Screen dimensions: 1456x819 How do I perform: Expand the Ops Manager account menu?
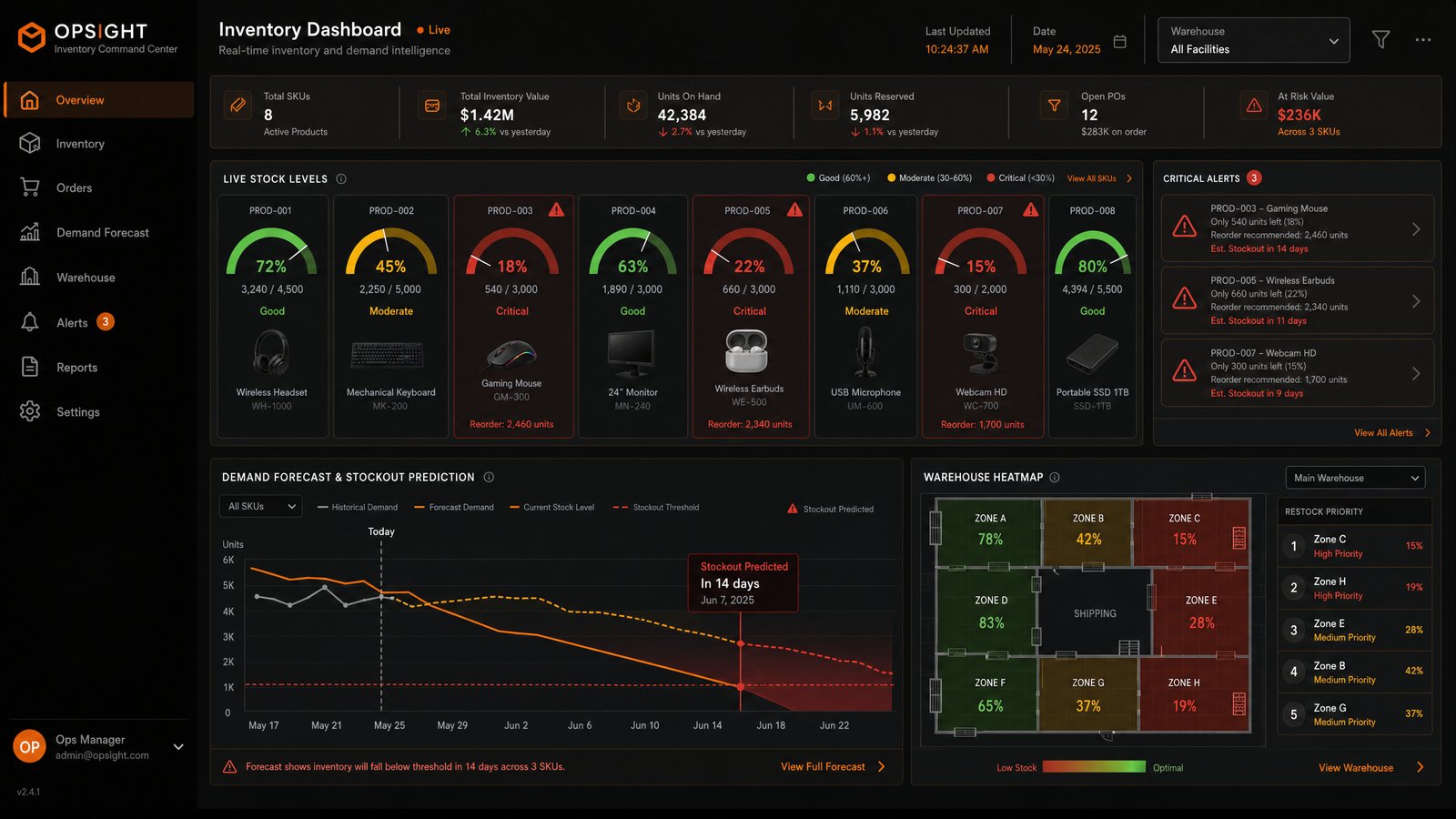178,747
